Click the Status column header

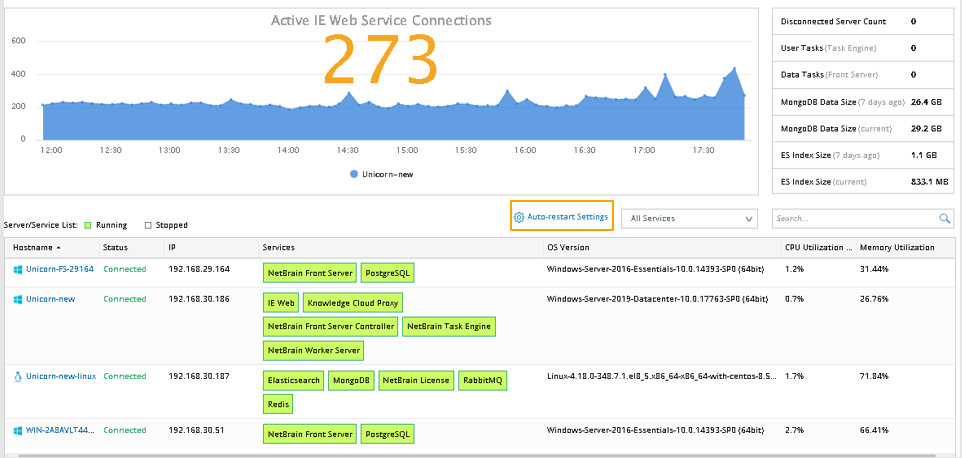click(131, 248)
